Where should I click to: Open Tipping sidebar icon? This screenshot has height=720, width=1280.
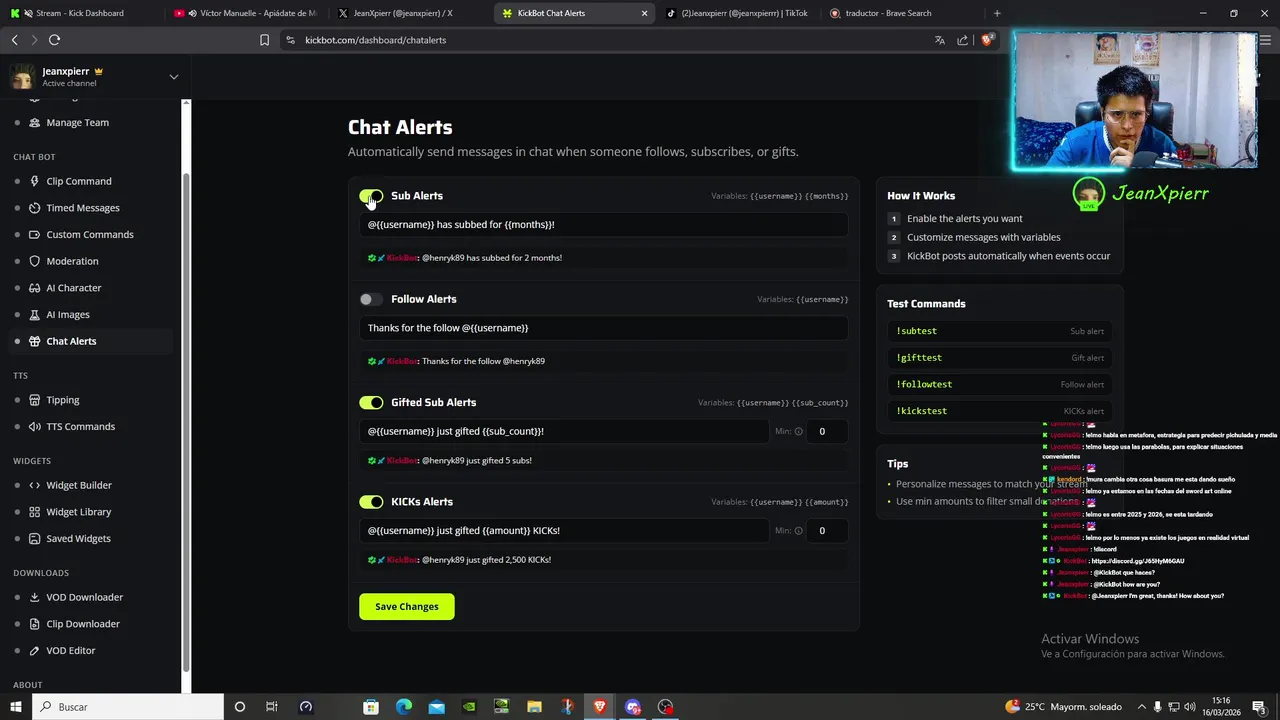pyautogui.click(x=34, y=400)
